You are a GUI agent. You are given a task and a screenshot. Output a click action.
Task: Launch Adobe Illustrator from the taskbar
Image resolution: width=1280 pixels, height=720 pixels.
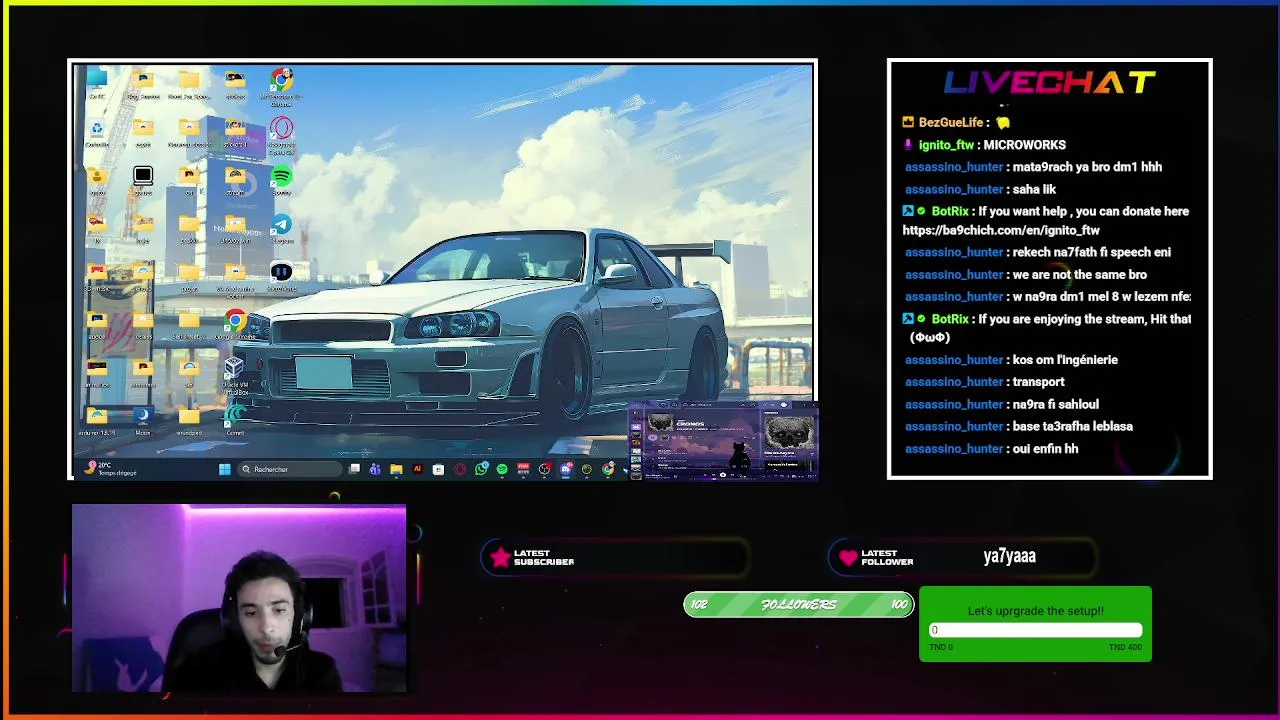click(x=417, y=470)
